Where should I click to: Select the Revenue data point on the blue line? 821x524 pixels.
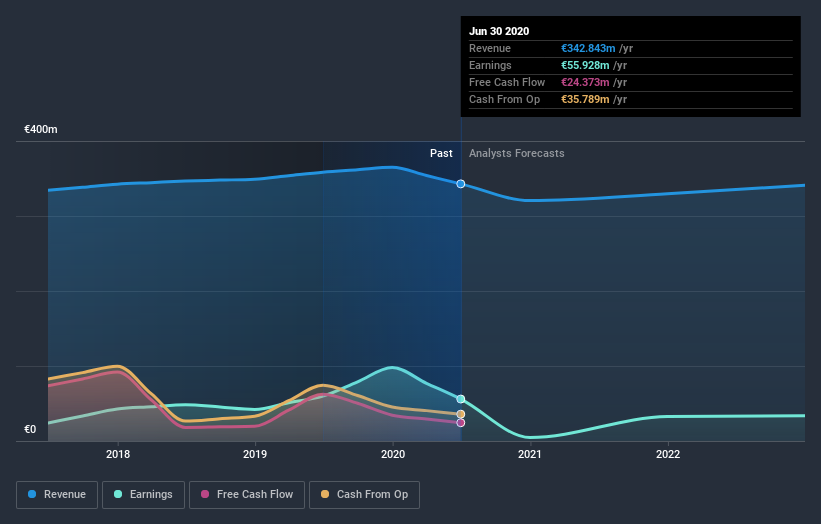tap(461, 184)
